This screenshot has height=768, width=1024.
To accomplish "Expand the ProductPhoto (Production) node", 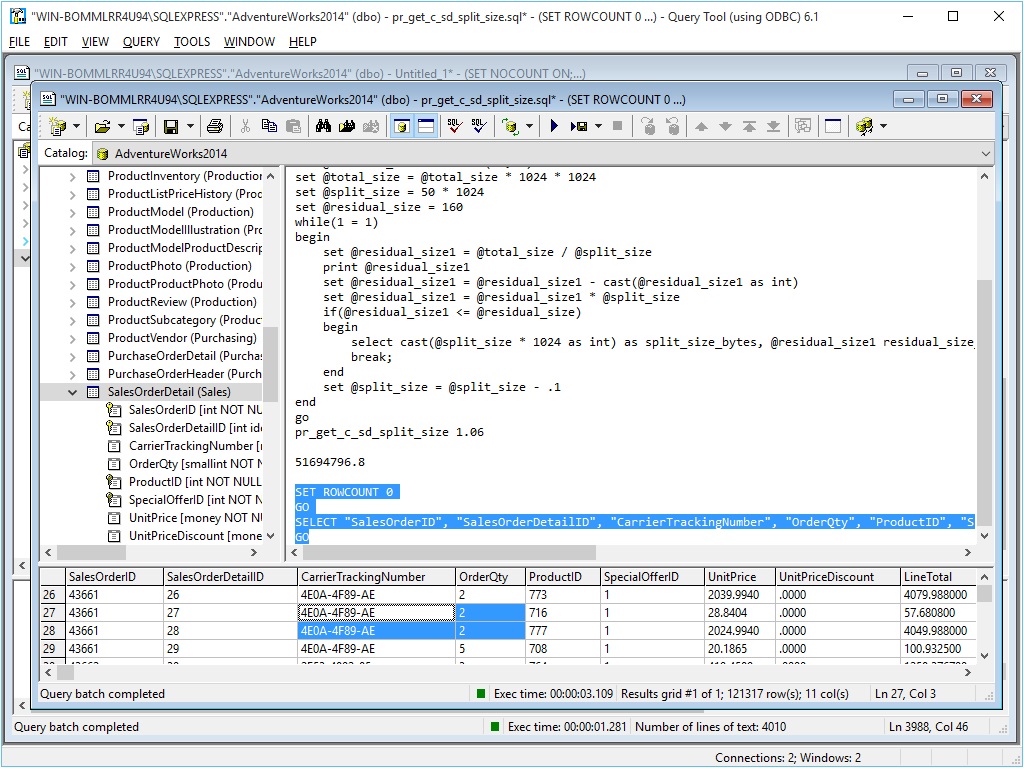I will click(72, 266).
